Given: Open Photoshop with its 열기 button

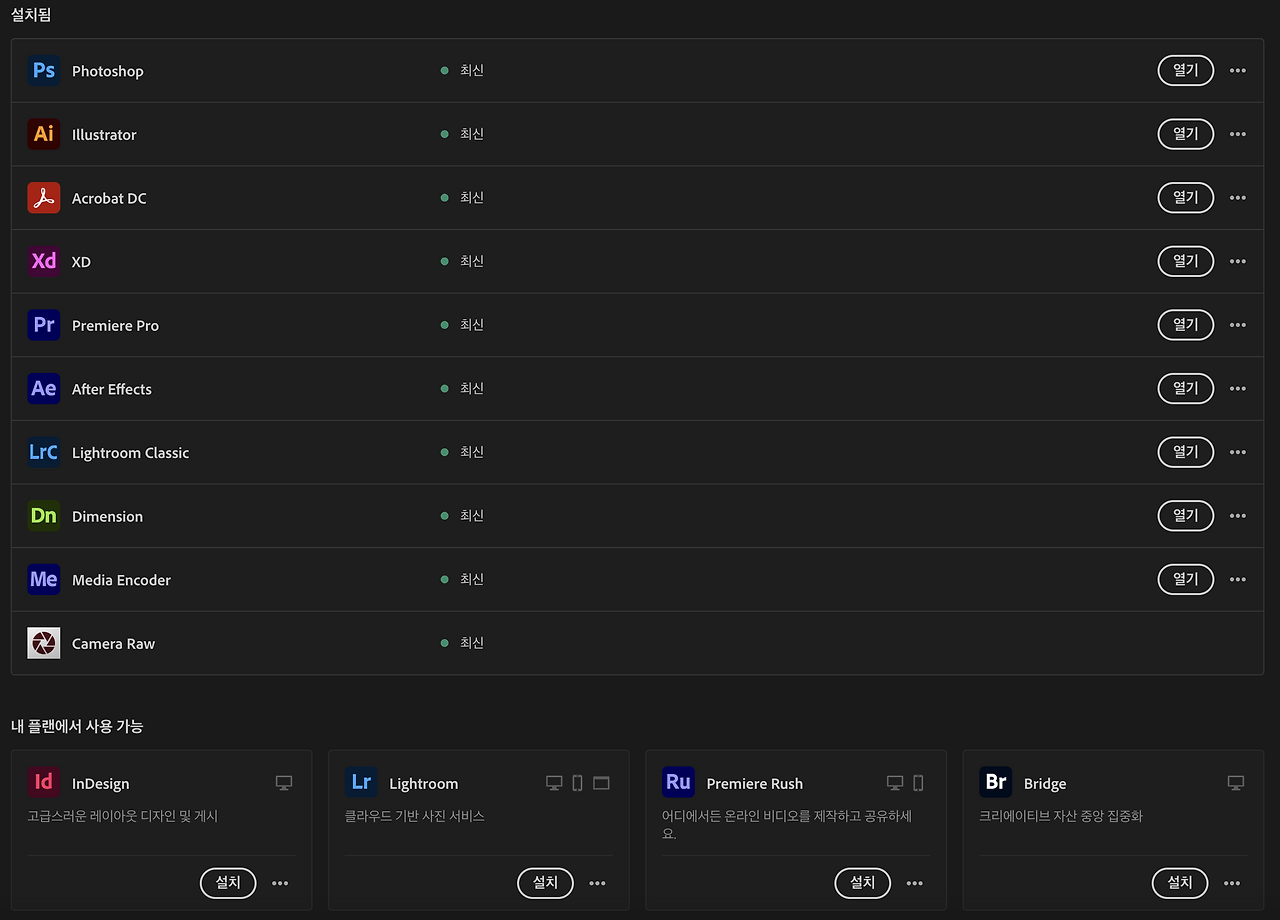Looking at the screenshot, I should tap(1186, 70).
